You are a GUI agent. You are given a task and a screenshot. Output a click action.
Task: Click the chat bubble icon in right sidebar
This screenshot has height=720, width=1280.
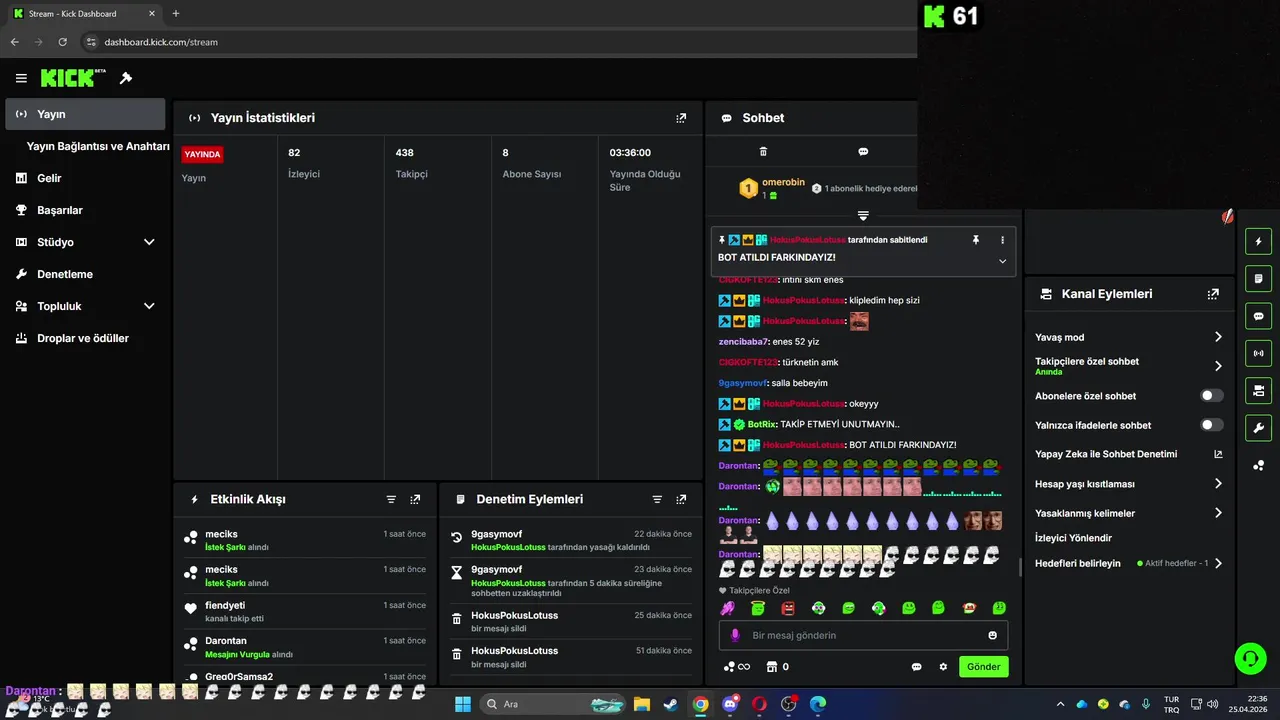[1258, 316]
